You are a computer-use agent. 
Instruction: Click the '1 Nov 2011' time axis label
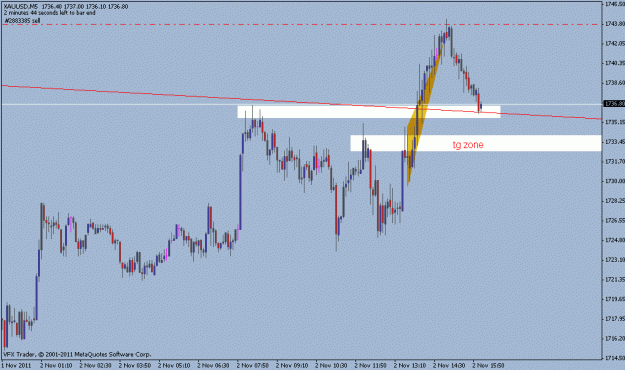click(16, 365)
